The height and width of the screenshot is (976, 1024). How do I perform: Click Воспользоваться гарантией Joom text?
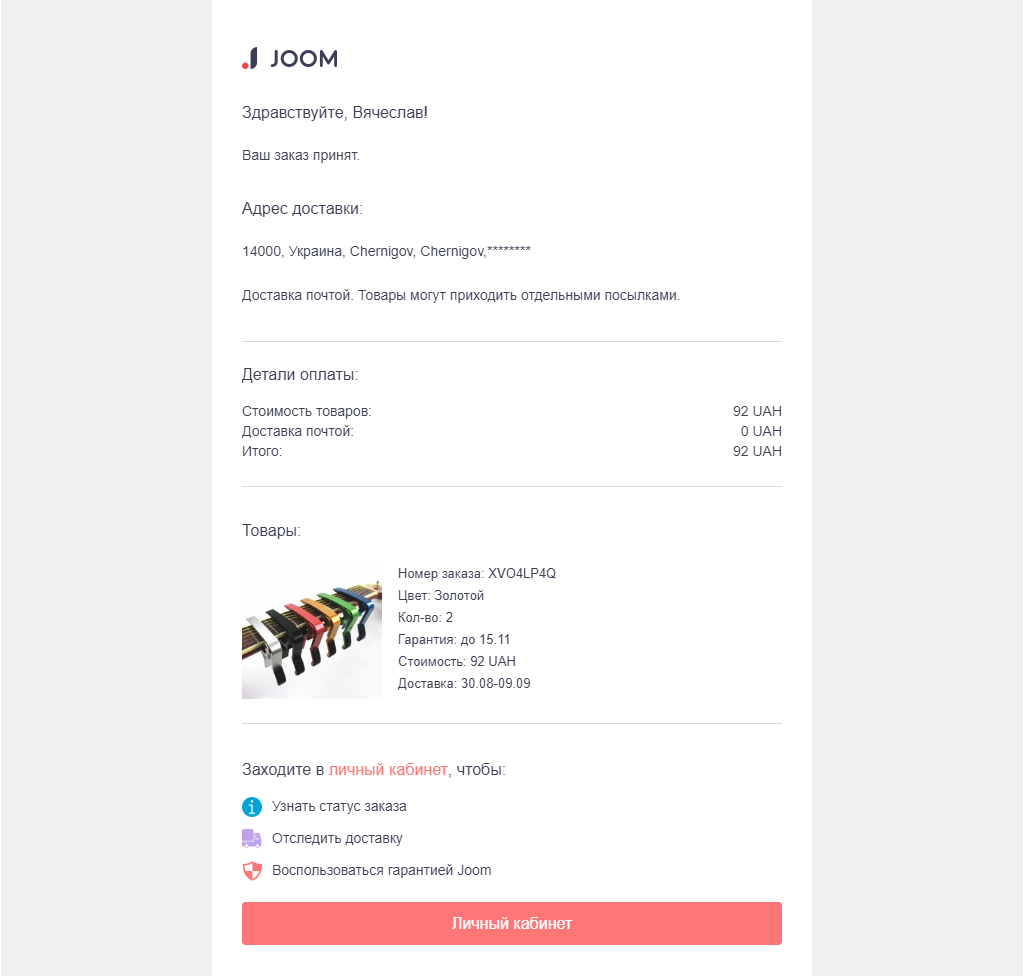pos(381,870)
